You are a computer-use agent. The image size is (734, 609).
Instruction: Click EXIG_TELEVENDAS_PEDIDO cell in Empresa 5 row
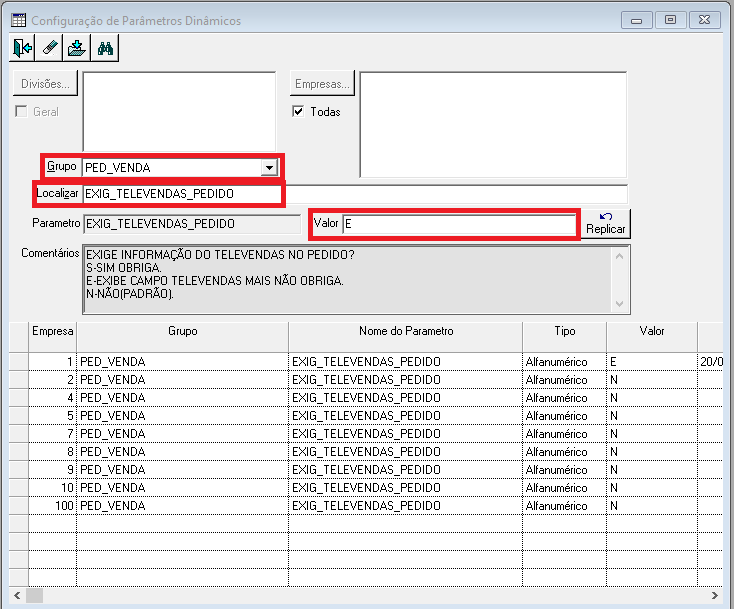point(406,415)
